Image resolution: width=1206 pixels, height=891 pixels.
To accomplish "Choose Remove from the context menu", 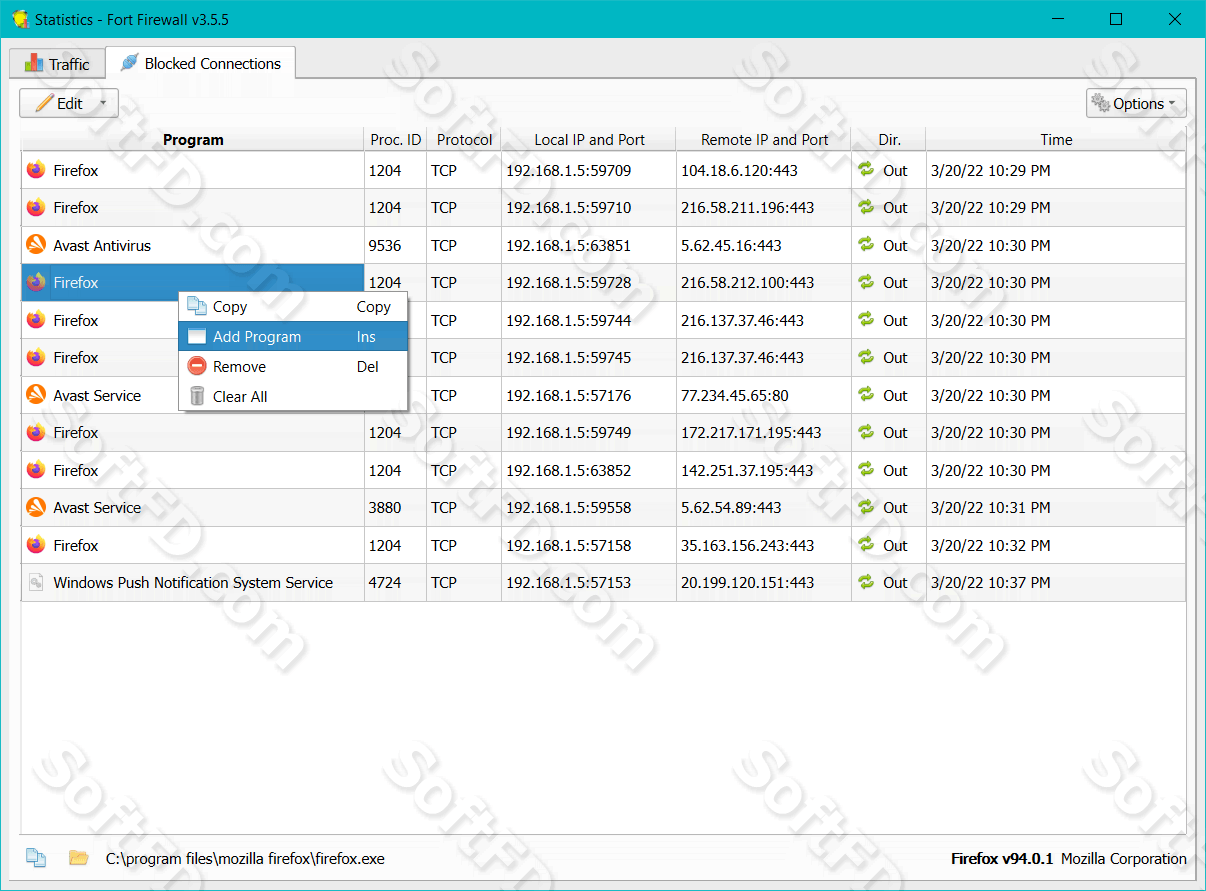I will click(x=293, y=367).
